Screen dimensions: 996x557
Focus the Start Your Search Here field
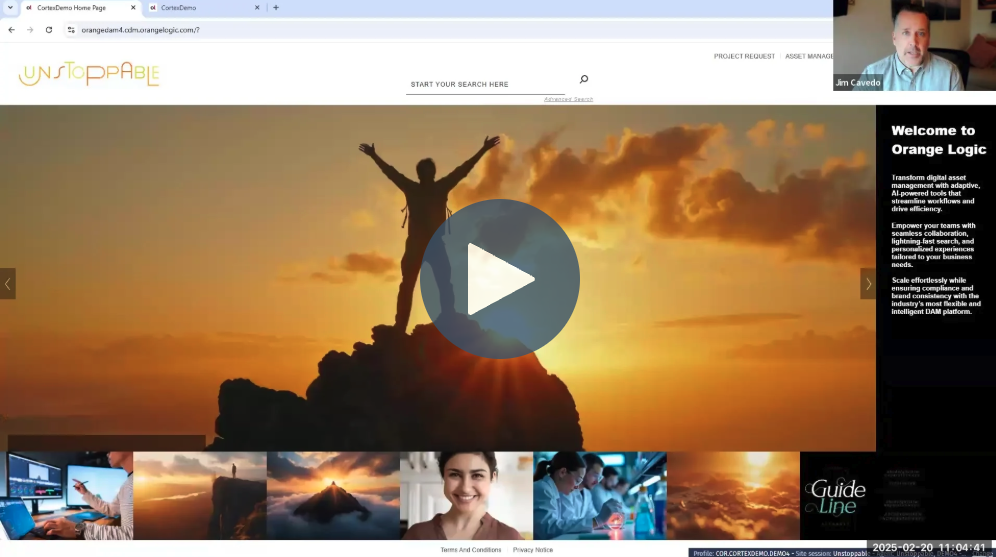[485, 85]
